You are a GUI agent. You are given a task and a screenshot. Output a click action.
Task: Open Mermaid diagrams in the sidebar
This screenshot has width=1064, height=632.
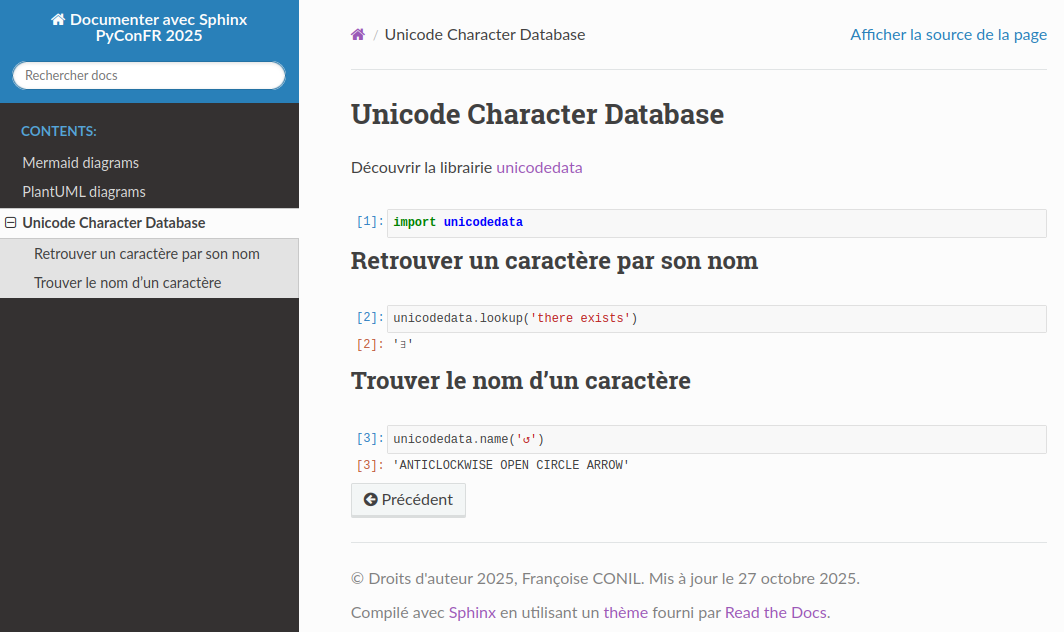(81, 163)
